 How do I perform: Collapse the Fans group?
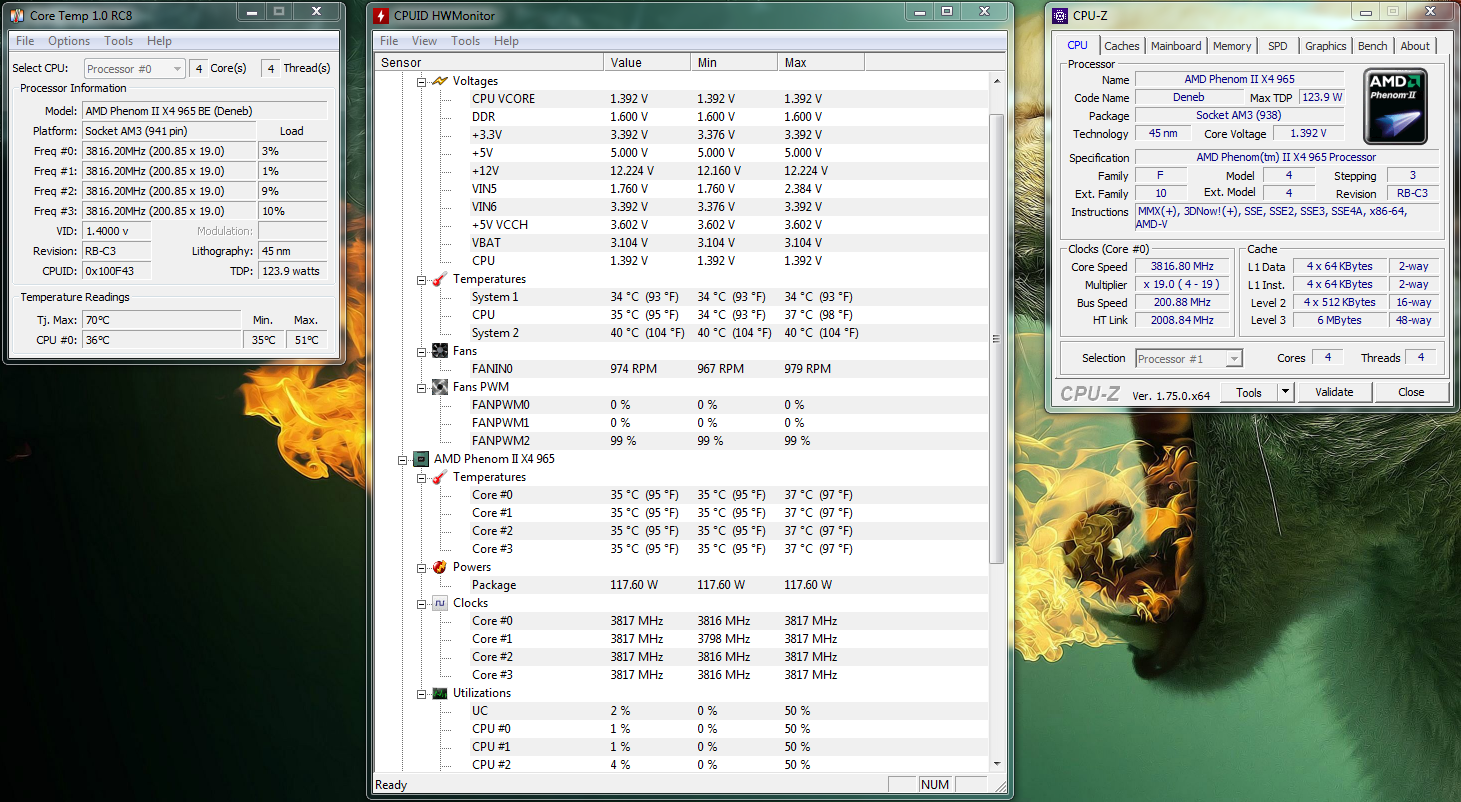pyautogui.click(x=421, y=351)
